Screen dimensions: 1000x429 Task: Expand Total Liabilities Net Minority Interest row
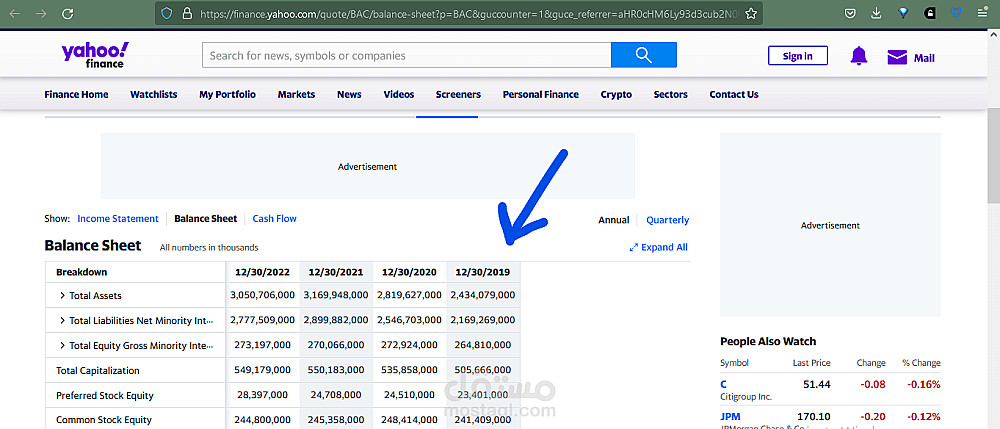[x=62, y=320]
